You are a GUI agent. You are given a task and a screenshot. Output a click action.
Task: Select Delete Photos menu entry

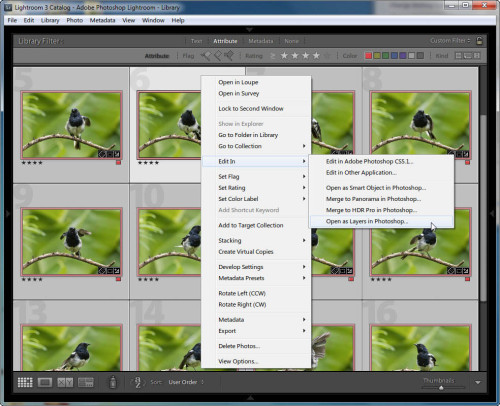point(256,346)
